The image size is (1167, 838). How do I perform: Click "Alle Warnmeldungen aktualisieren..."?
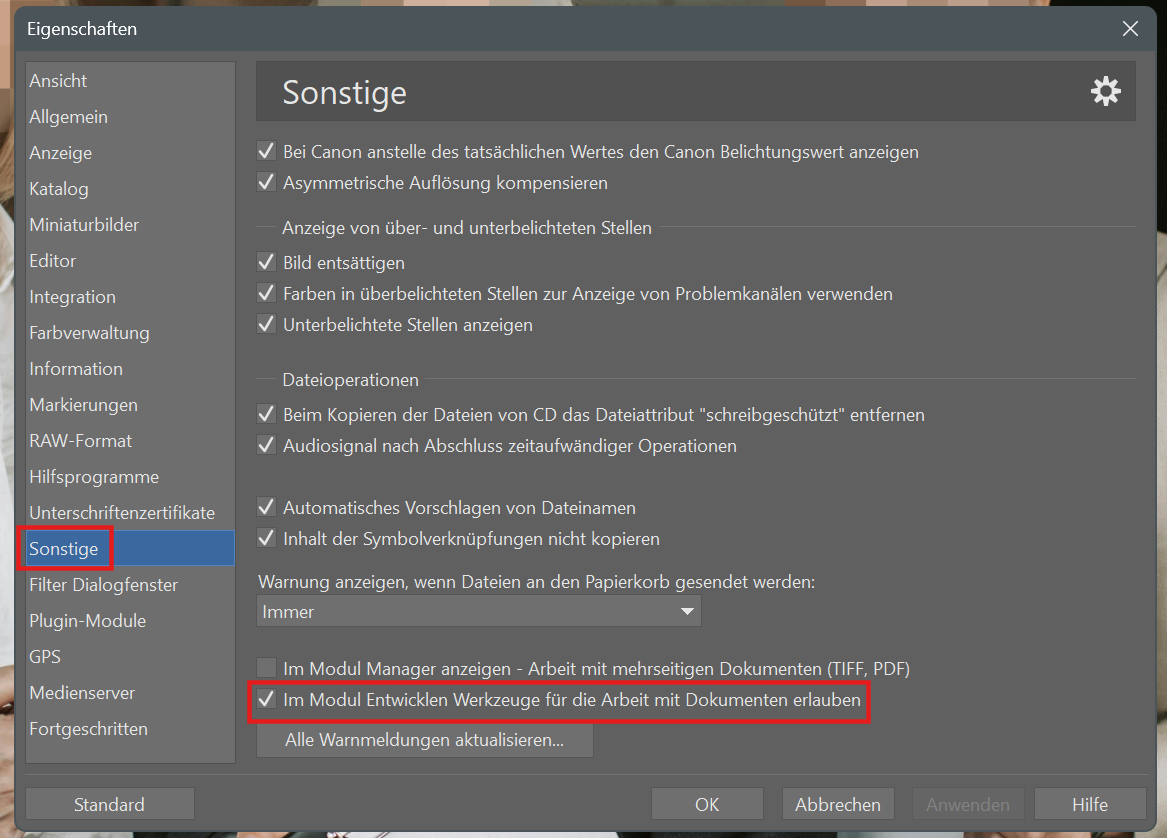click(424, 740)
